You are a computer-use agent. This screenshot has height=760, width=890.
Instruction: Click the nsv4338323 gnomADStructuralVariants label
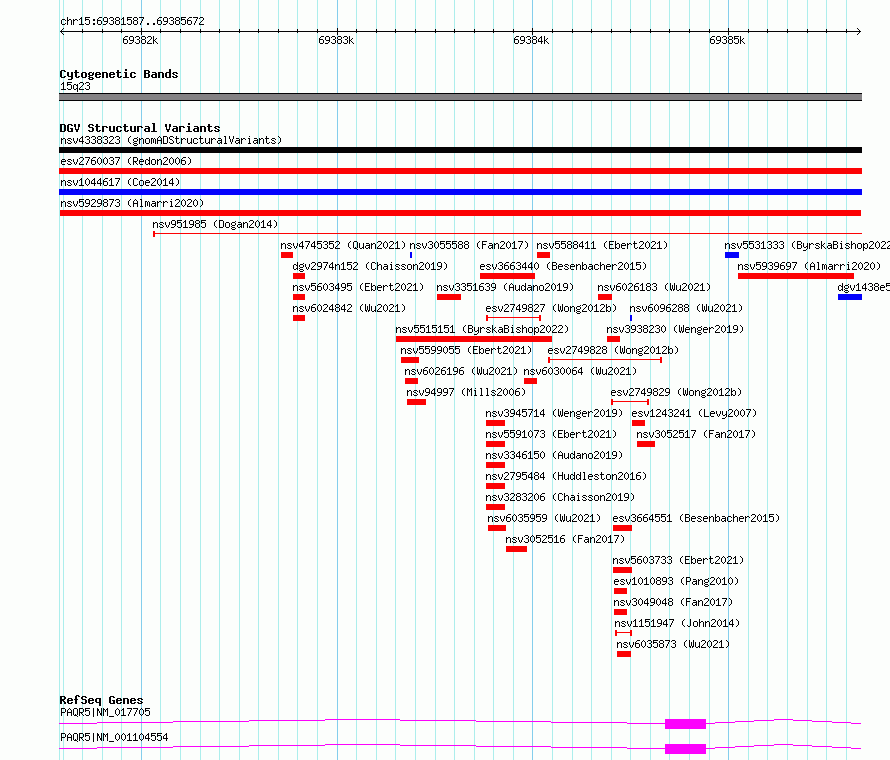(171, 140)
